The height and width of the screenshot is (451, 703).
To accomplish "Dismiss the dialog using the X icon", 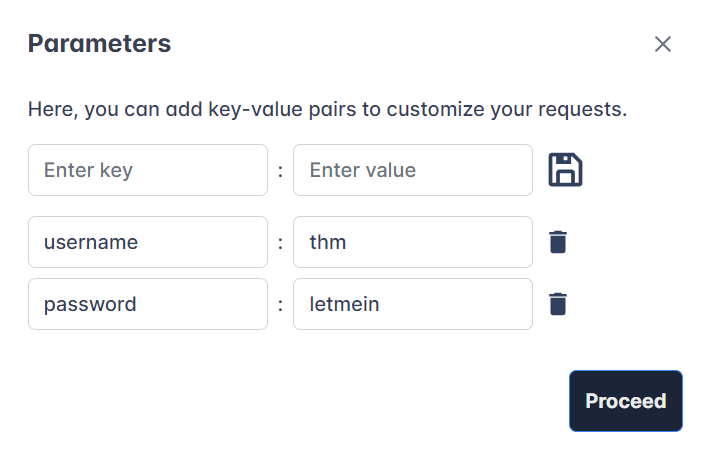I will tap(662, 44).
